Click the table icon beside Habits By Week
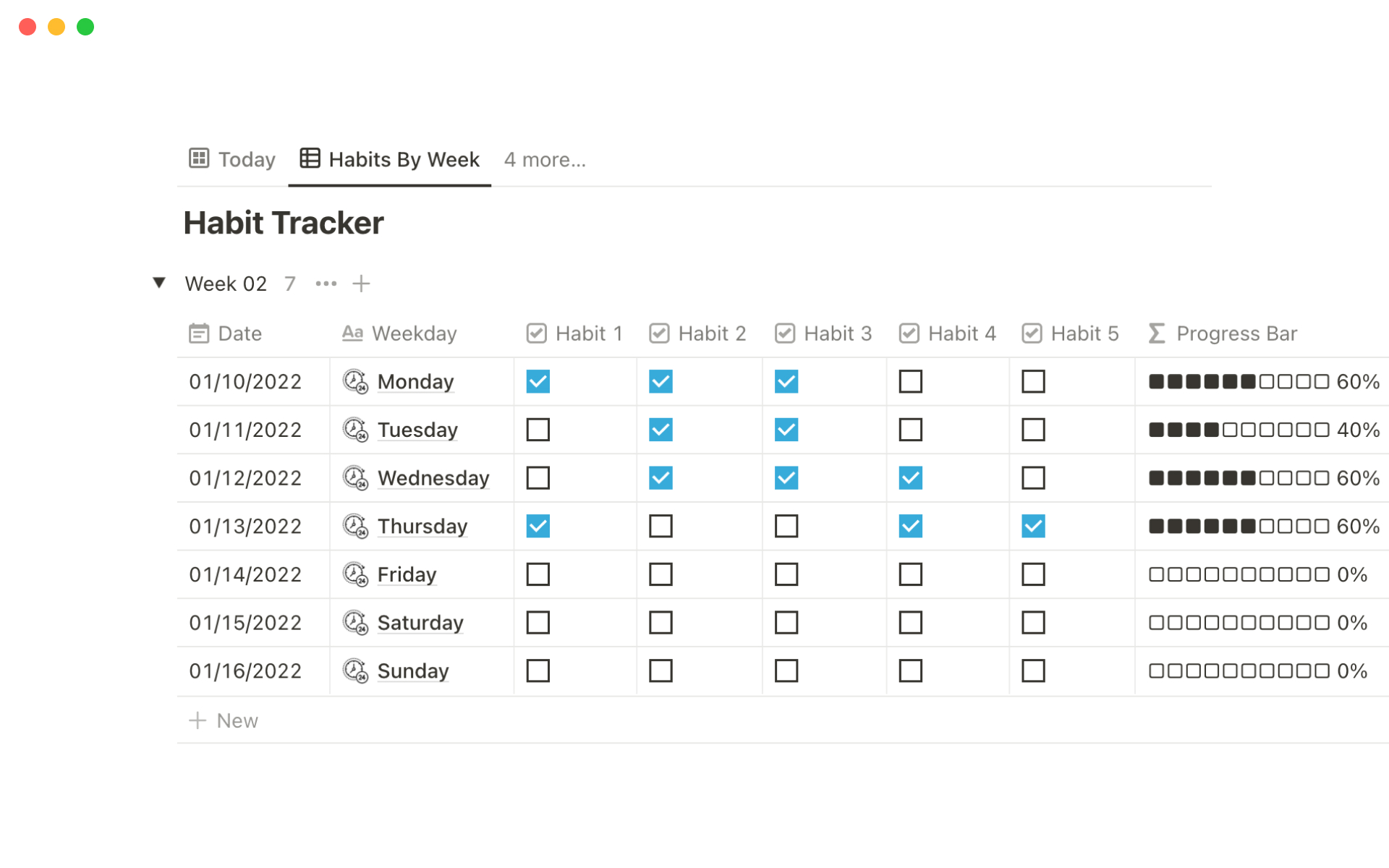The height and width of the screenshot is (868, 1389). [310, 158]
